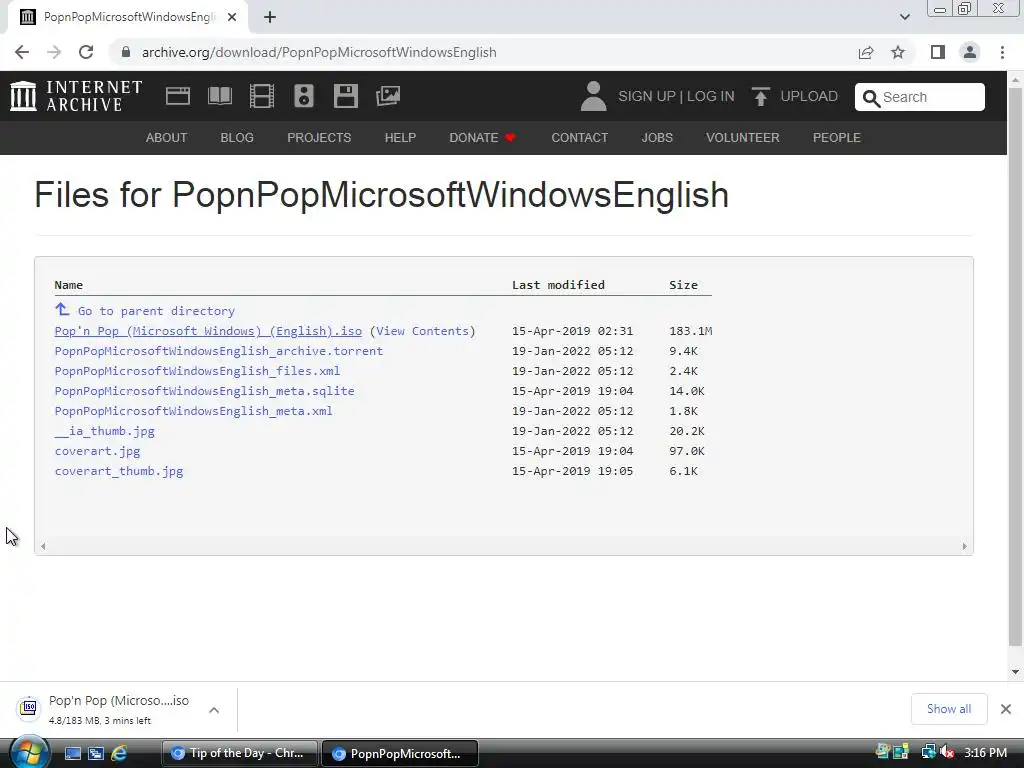Click the file list left scroll arrow
Image resolution: width=1024 pixels, height=768 pixels.
[43, 547]
